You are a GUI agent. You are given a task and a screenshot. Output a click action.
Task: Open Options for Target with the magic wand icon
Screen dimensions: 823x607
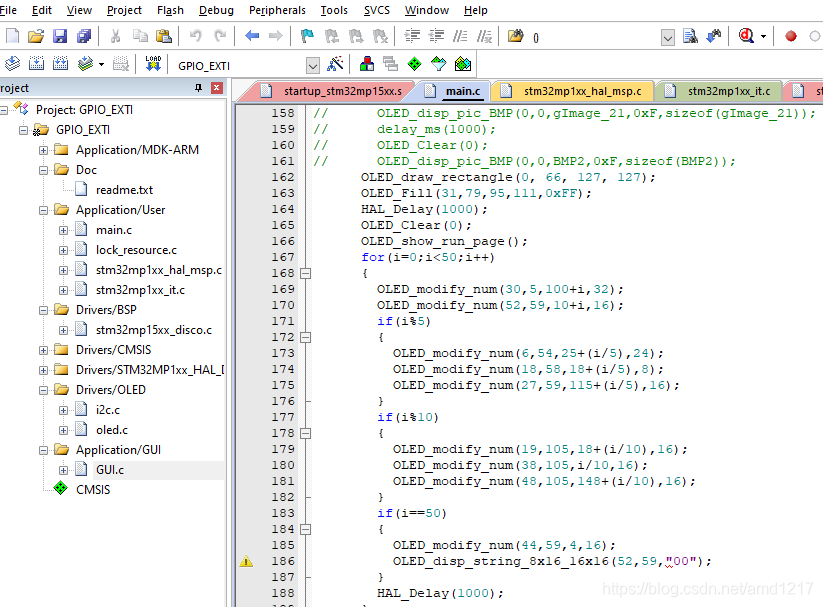[x=335, y=64]
